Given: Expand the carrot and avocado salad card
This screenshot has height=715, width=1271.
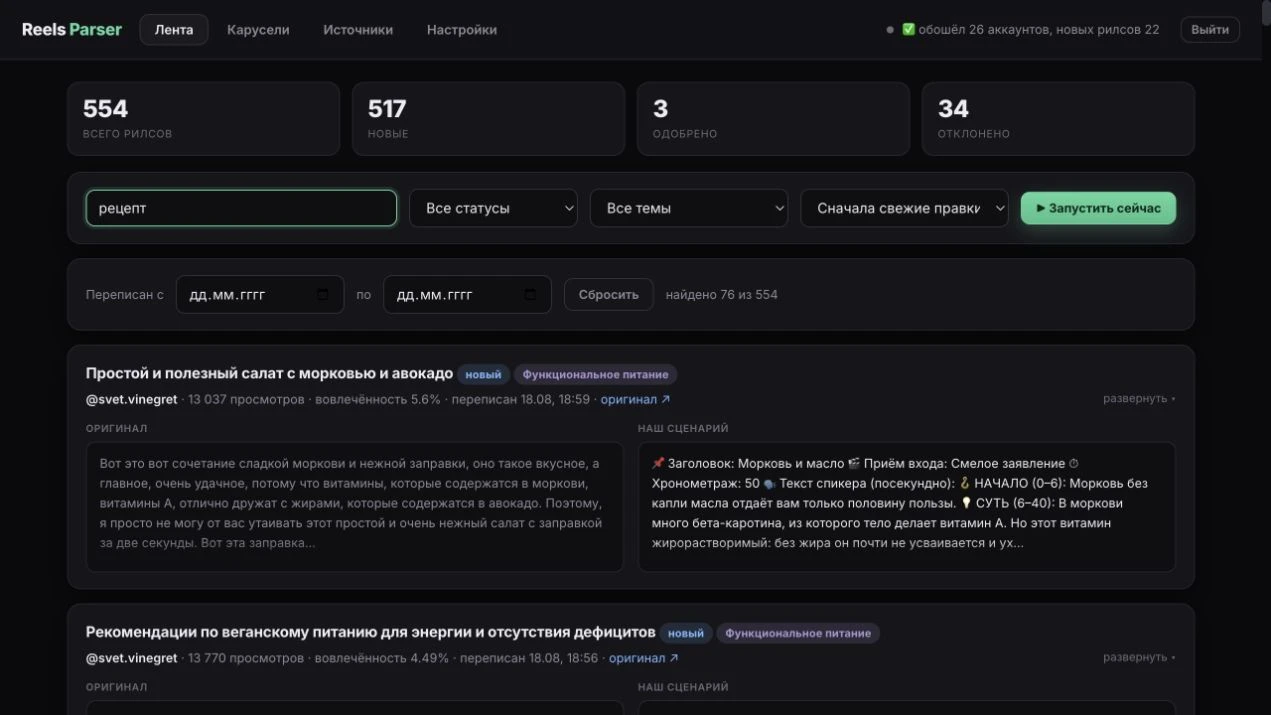Looking at the screenshot, I should tap(1139, 398).
